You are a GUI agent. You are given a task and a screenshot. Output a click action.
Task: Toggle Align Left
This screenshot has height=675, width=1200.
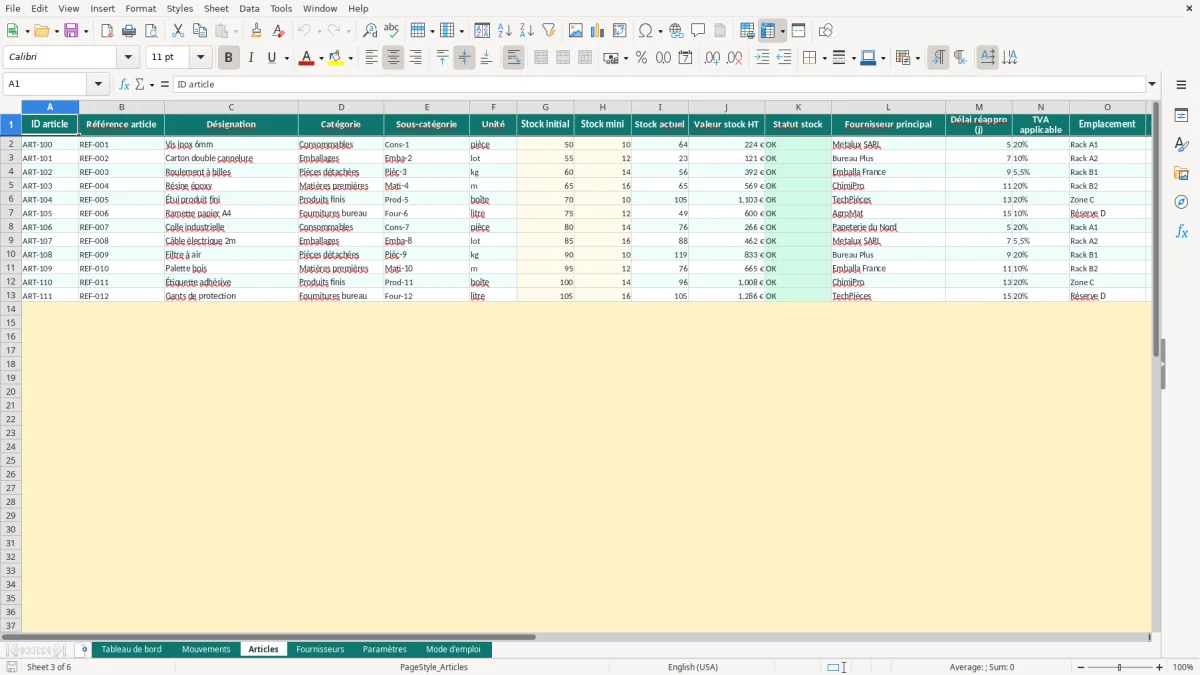[x=371, y=58]
